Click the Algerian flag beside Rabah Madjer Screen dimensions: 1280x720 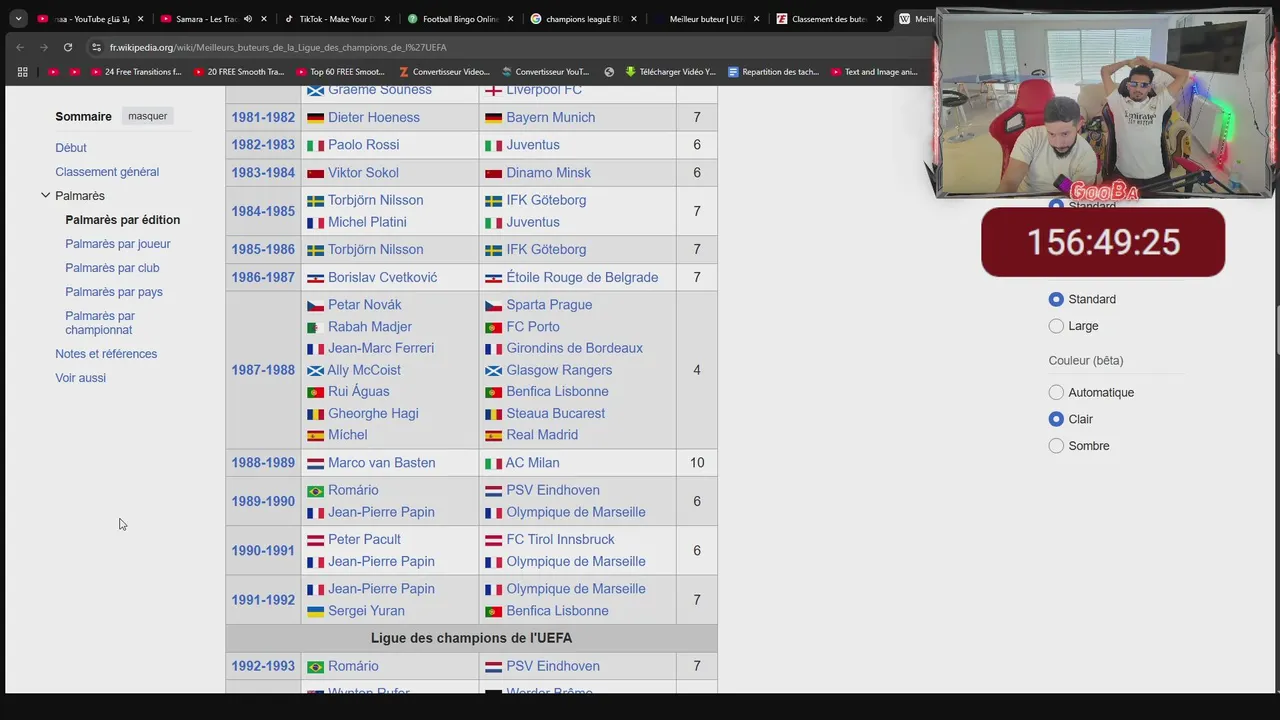pos(315,327)
